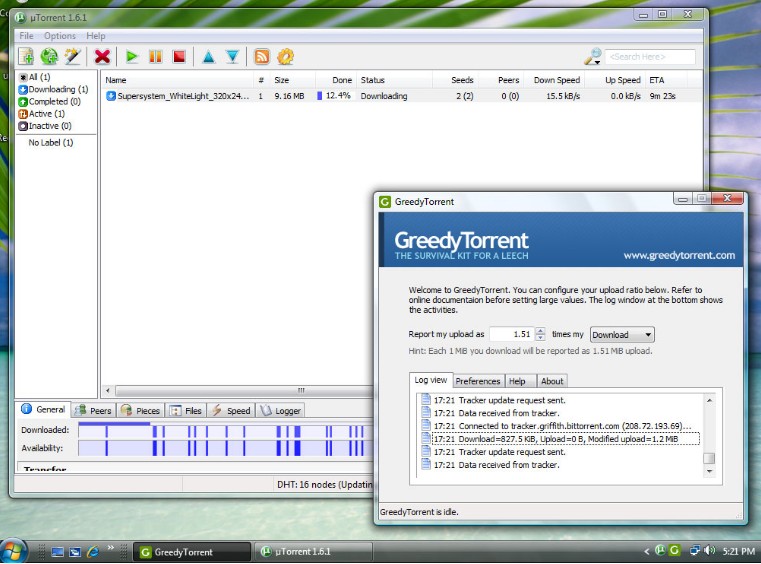761x564 pixels.
Task: Select the Supersystem_WhiteLight torrent row
Action: coord(403,96)
